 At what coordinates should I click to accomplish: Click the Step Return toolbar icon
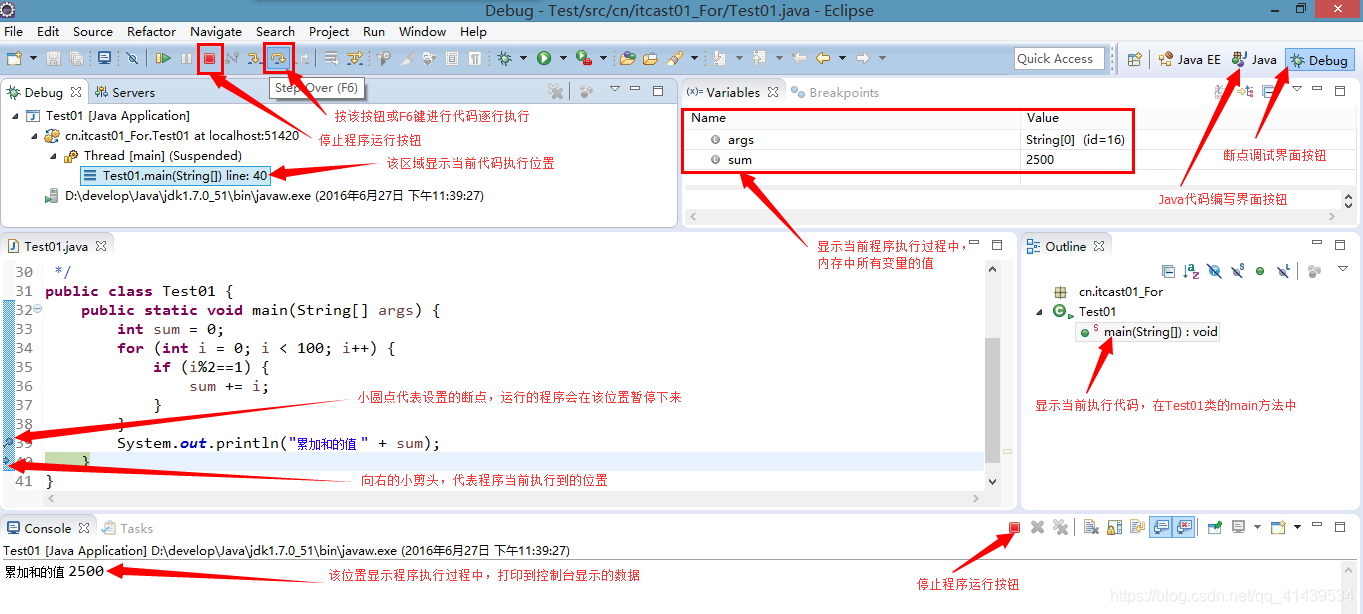pos(302,58)
